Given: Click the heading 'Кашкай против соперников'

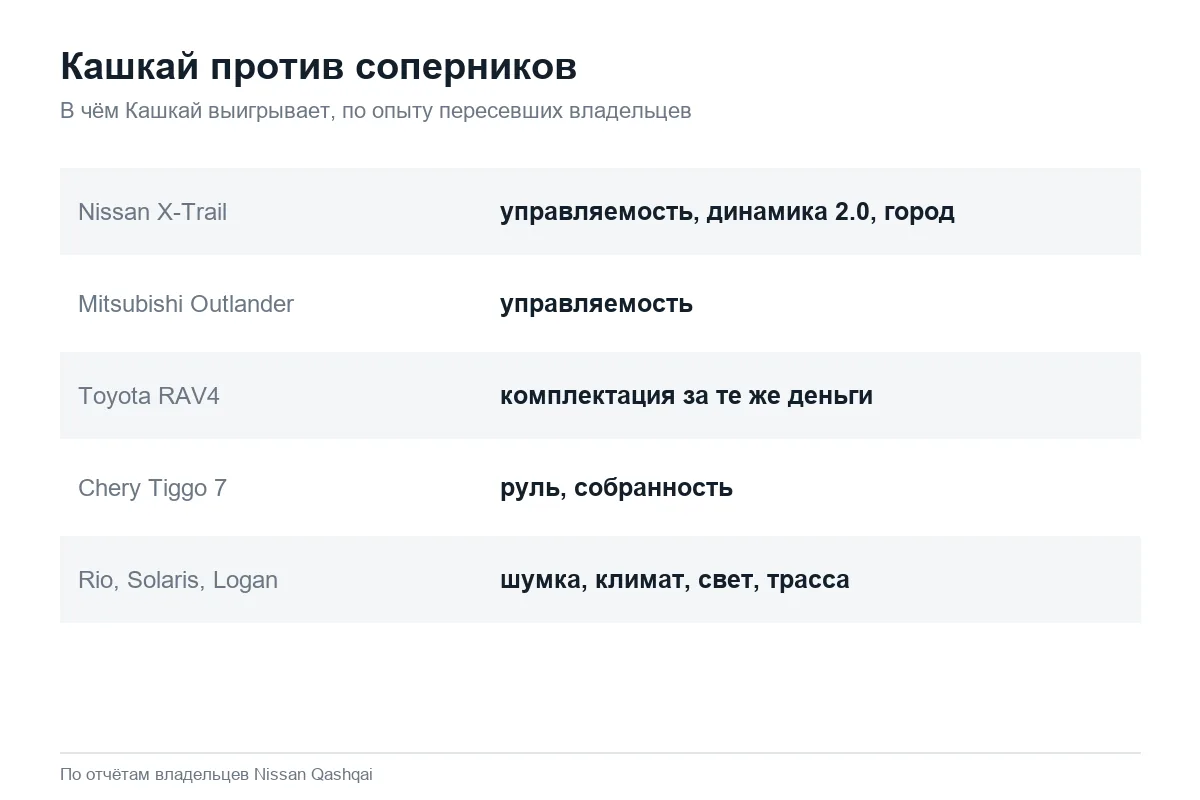Looking at the screenshot, I should pyautogui.click(x=319, y=67).
